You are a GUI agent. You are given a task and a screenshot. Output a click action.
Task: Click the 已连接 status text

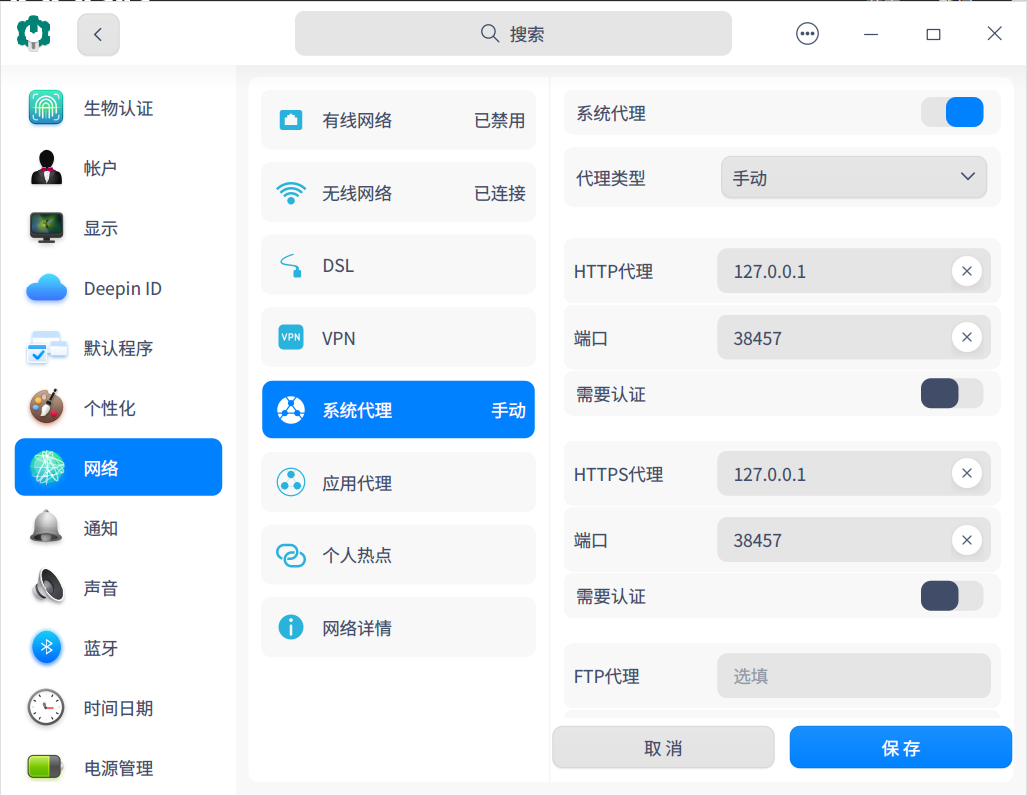(500, 193)
